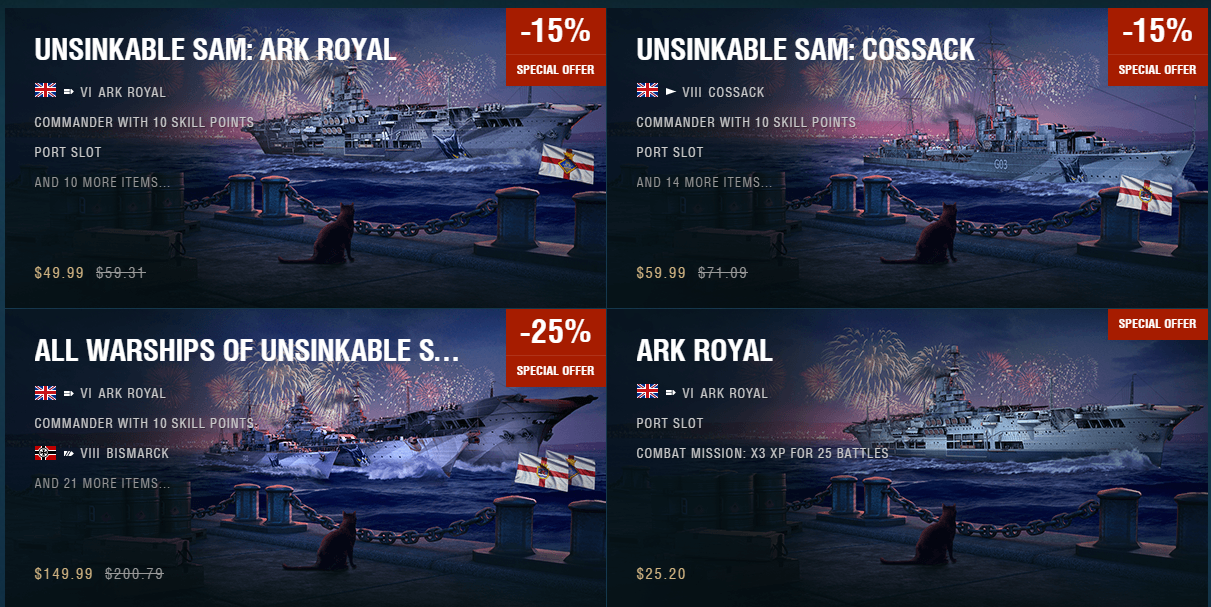Click German flag icon beside VIII Bismarck
The image size is (1211, 607).
[45, 452]
